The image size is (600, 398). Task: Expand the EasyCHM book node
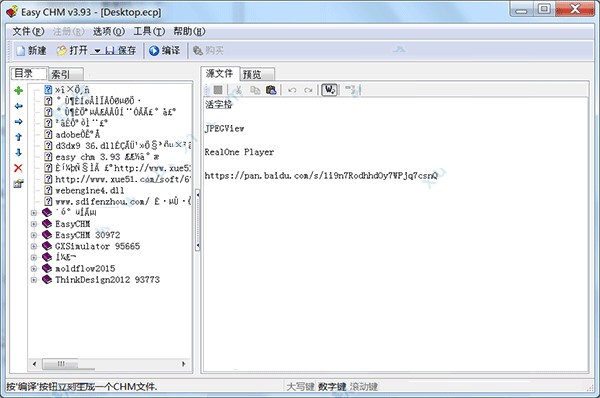[x=34, y=224]
